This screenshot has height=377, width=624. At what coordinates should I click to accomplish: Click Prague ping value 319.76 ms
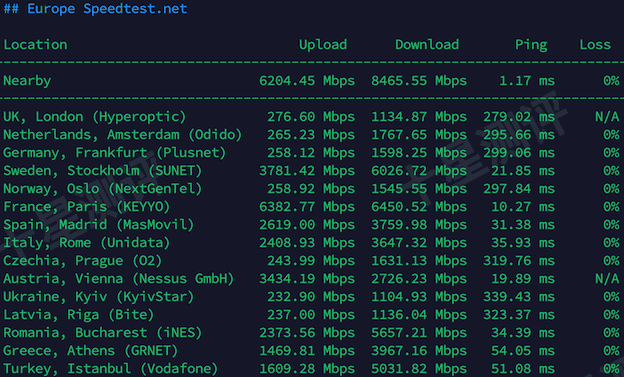click(519, 261)
